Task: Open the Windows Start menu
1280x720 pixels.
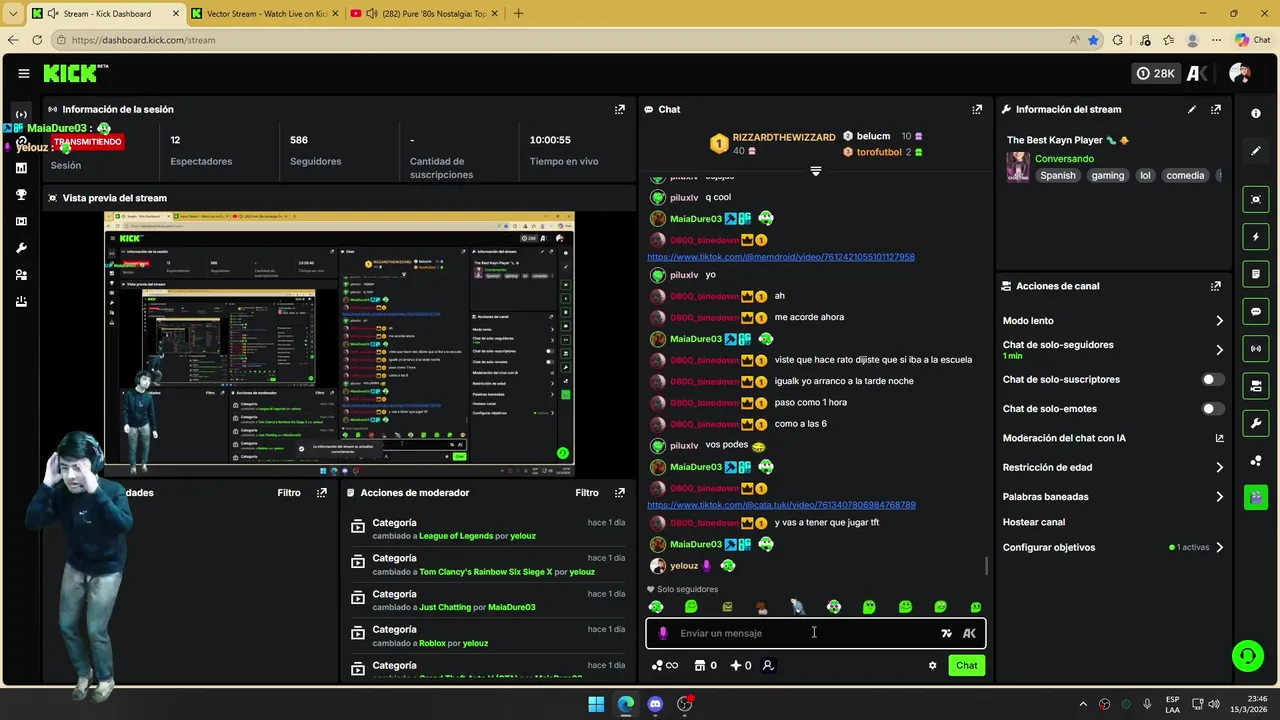Action: click(x=596, y=704)
